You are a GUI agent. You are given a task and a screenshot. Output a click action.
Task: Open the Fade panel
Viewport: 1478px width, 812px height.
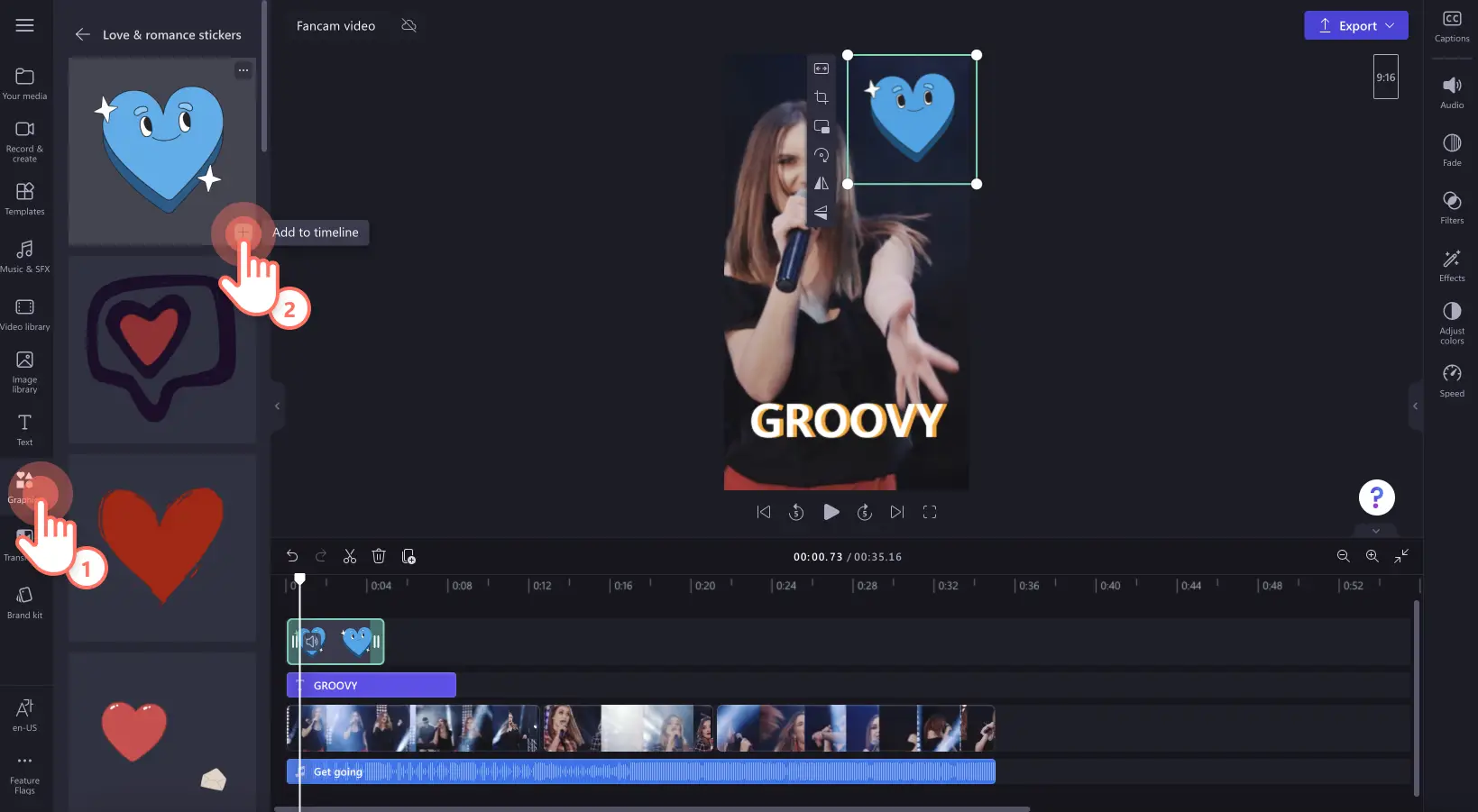pos(1452,151)
